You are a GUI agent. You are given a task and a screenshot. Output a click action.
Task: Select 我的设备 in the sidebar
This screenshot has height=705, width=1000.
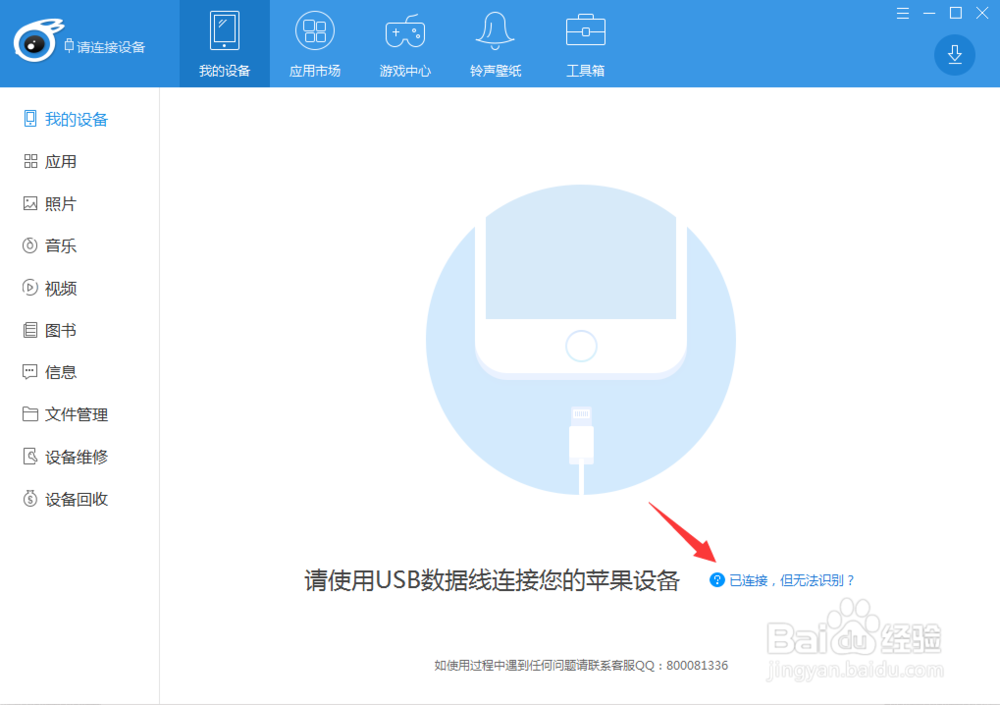tap(79, 119)
